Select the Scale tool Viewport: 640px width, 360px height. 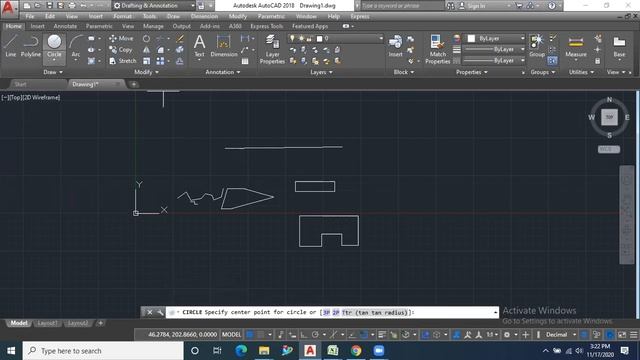146,61
